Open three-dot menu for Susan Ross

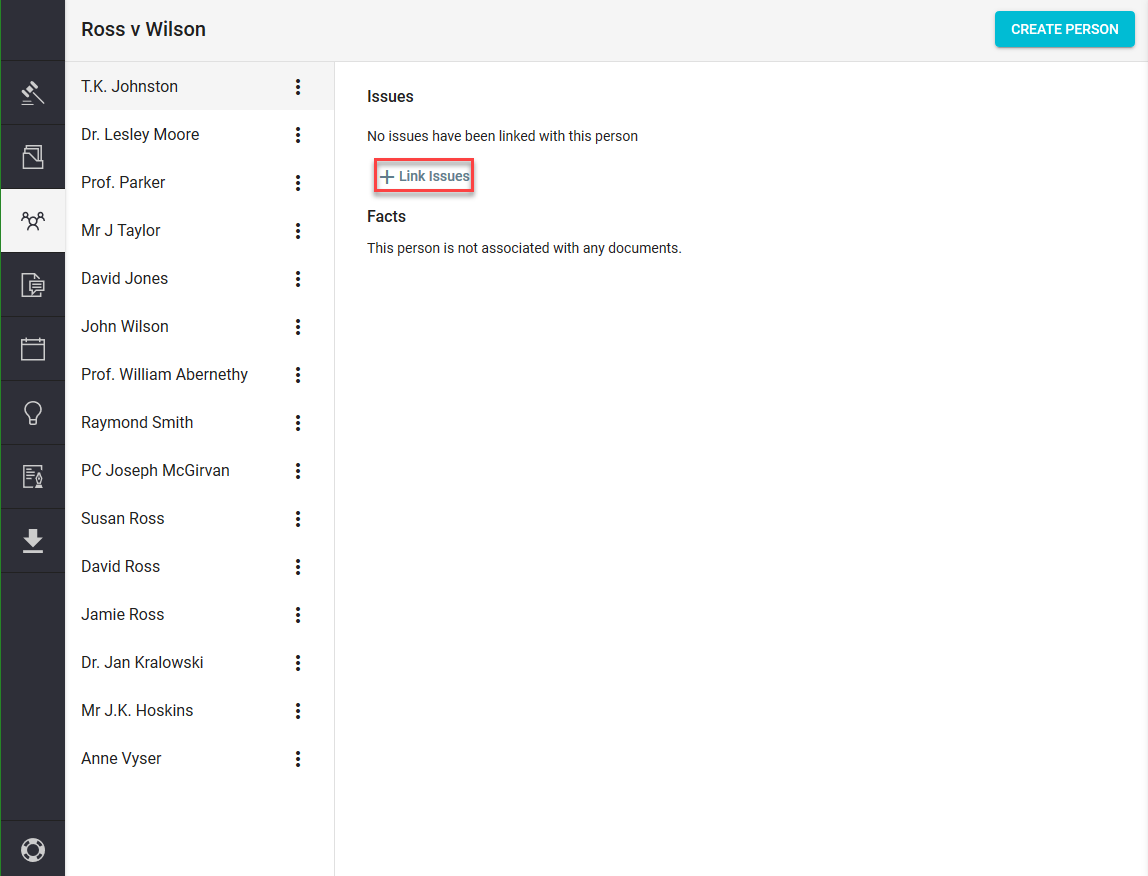pyautogui.click(x=298, y=519)
